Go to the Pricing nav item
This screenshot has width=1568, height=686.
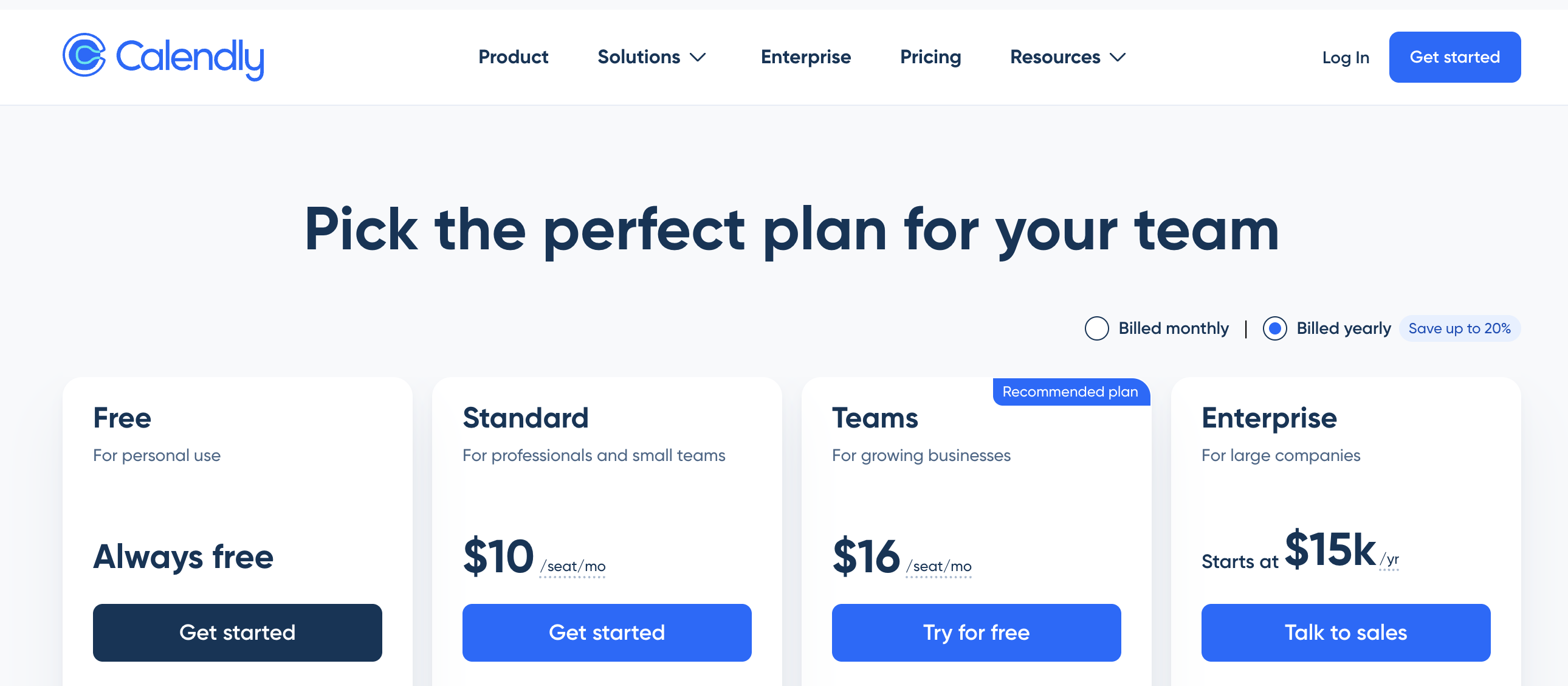930,57
